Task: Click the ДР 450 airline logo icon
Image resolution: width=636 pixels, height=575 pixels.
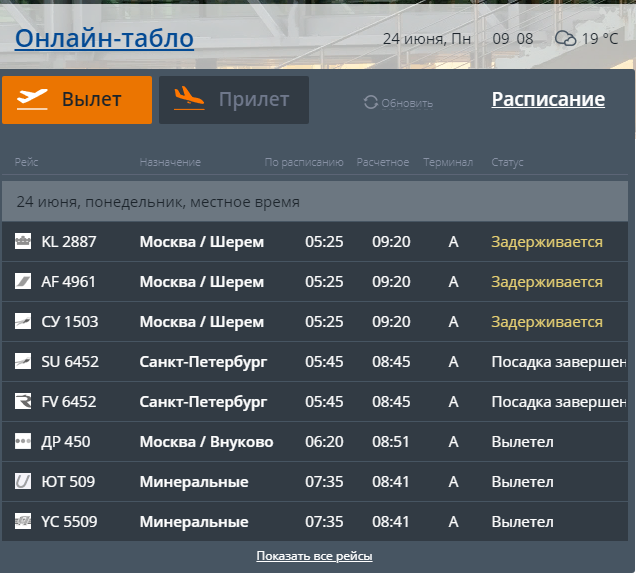Action: [23, 442]
